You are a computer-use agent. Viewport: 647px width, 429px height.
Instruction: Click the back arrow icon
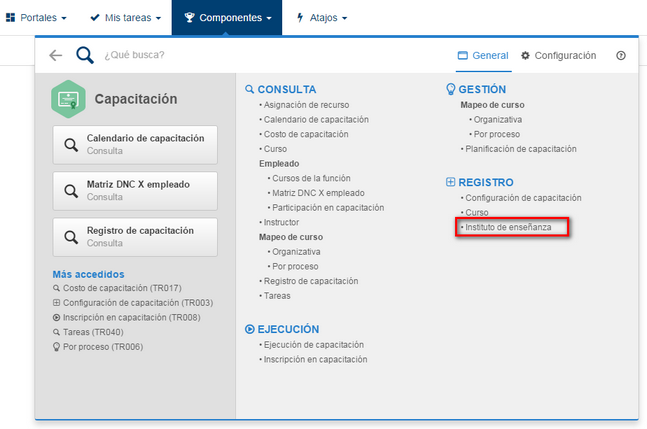click(x=56, y=55)
